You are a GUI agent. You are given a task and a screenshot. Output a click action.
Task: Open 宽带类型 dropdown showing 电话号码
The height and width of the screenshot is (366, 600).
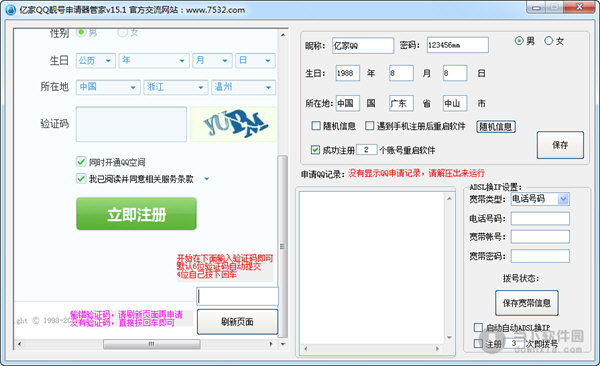coord(540,199)
